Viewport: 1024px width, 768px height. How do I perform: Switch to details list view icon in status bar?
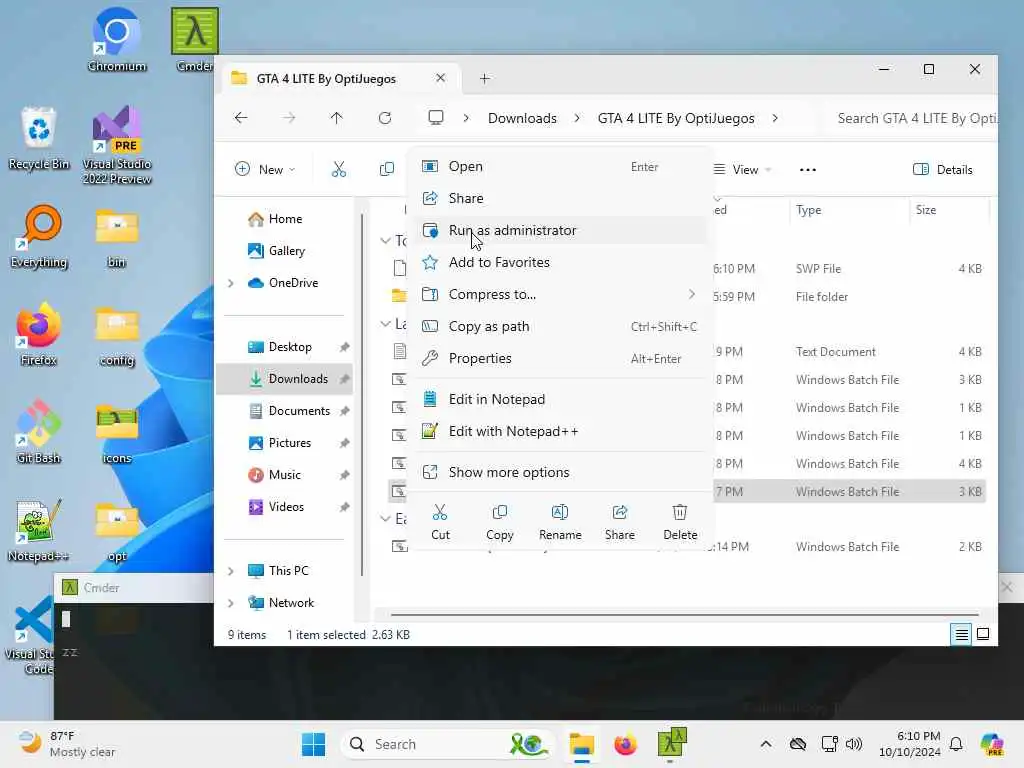pos(961,634)
